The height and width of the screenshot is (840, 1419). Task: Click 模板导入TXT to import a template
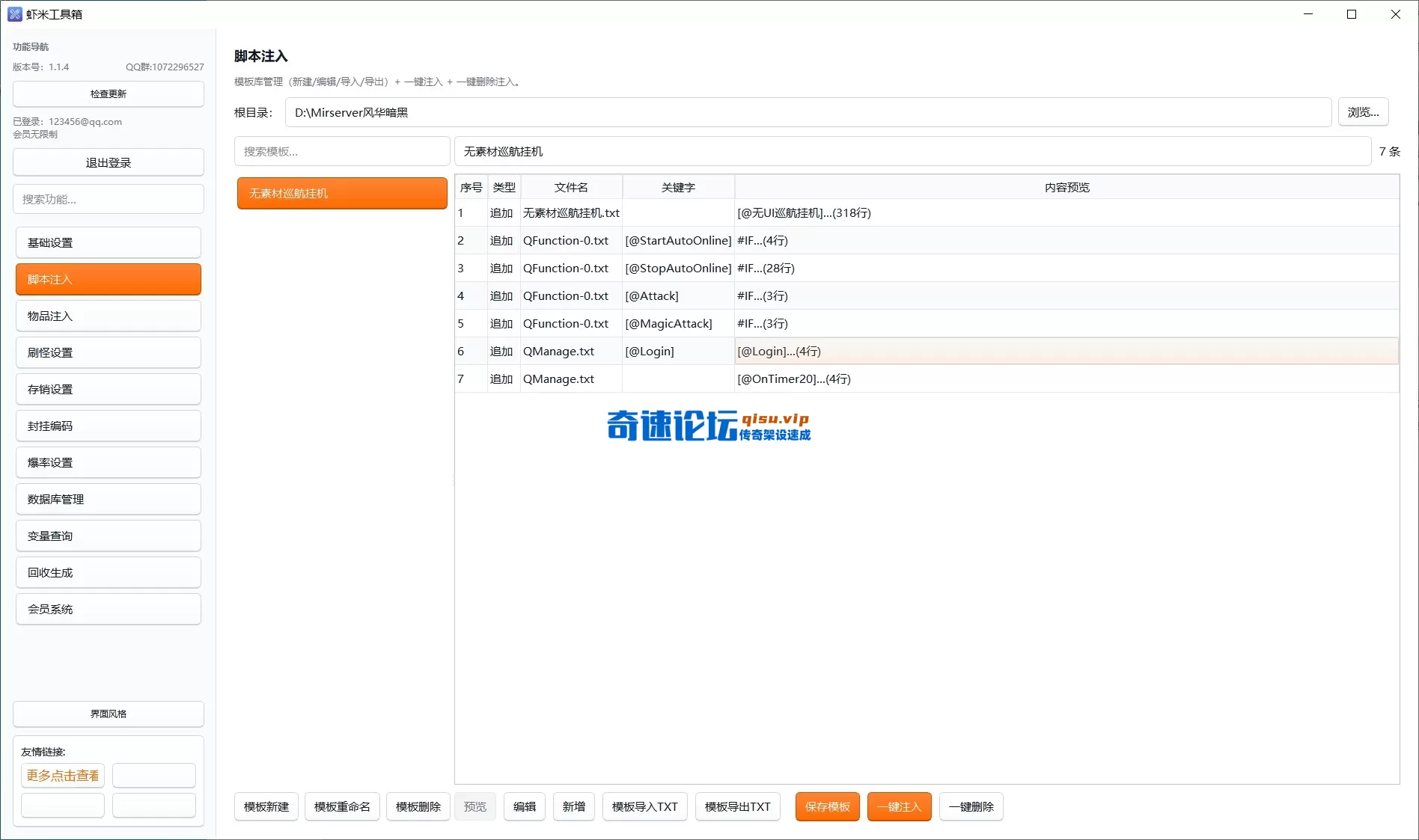[644, 806]
